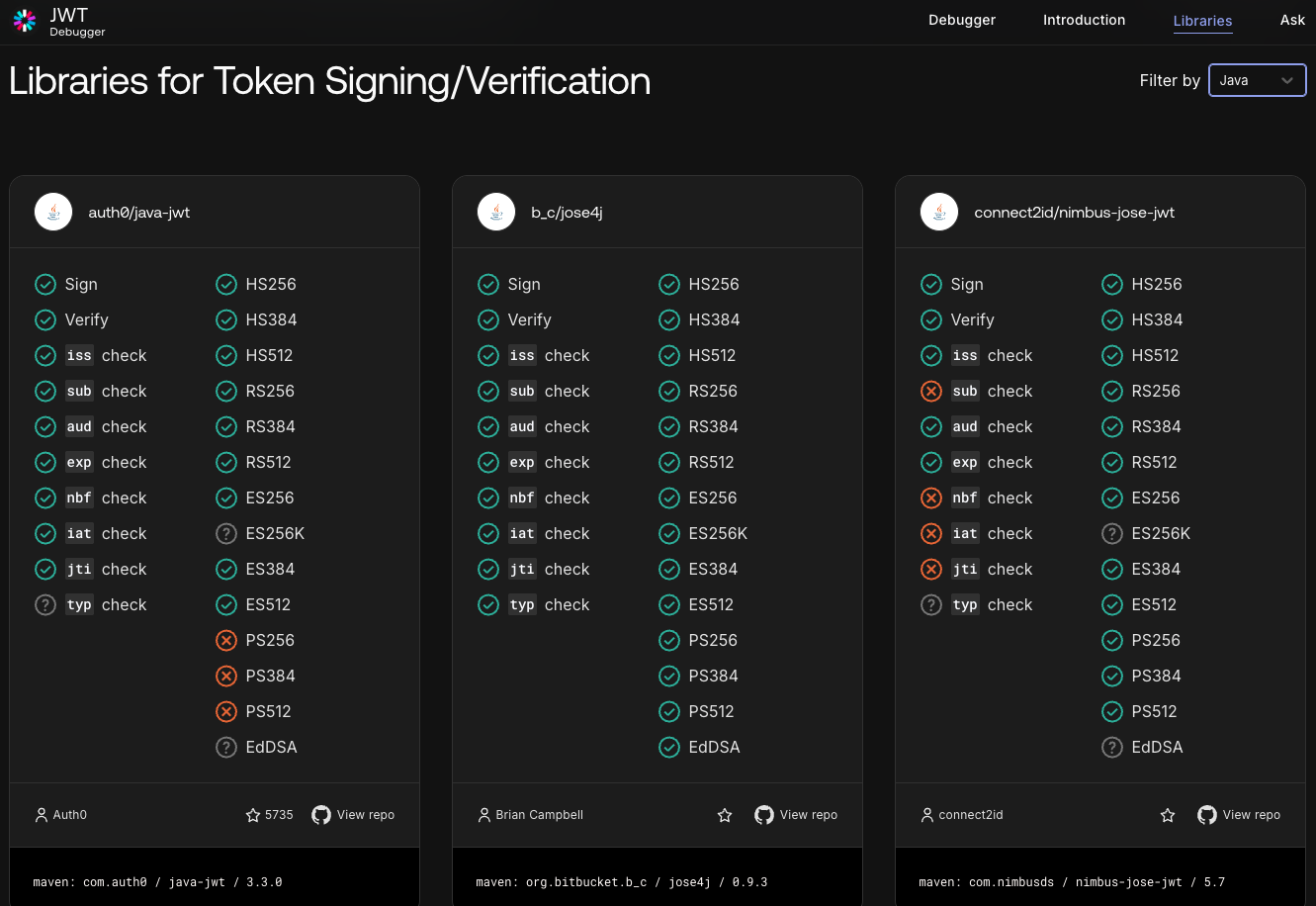The width and height of the screenshot is (1316, 906).
Task: Click the maven com.auth0 / java-jwt / 3.3.0 text
Action: point(157,881)
